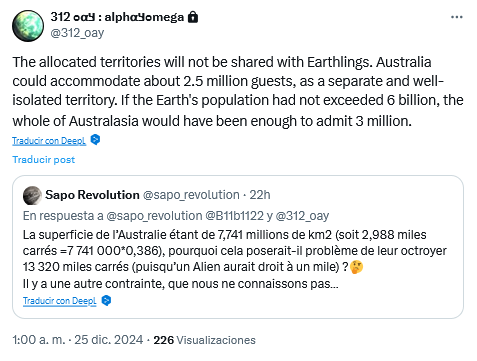
Task: Click the DeepL logo icon inside quoted tweet
Action: [x=106, y=300]
